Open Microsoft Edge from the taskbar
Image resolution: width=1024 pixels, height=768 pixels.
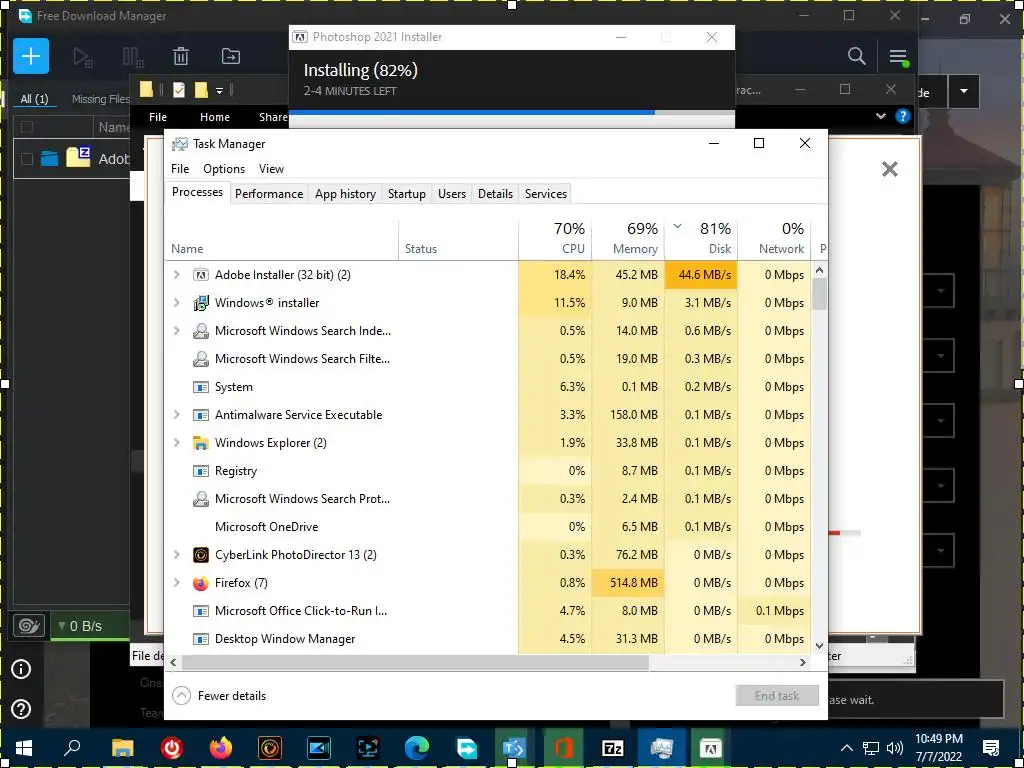[x=417, y=748]
